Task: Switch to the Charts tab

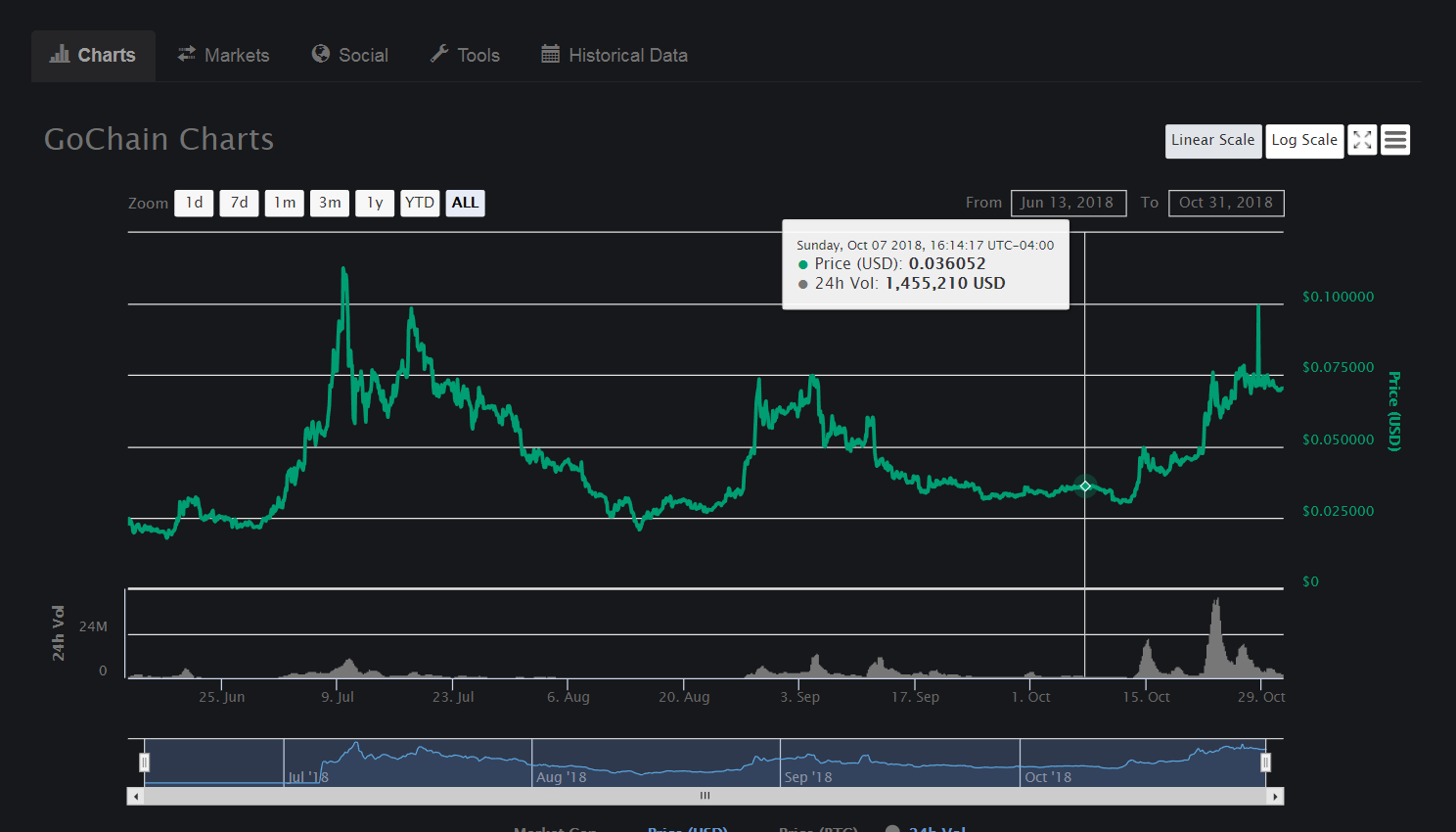Action: pyautogui.click(x=93, y=56)
